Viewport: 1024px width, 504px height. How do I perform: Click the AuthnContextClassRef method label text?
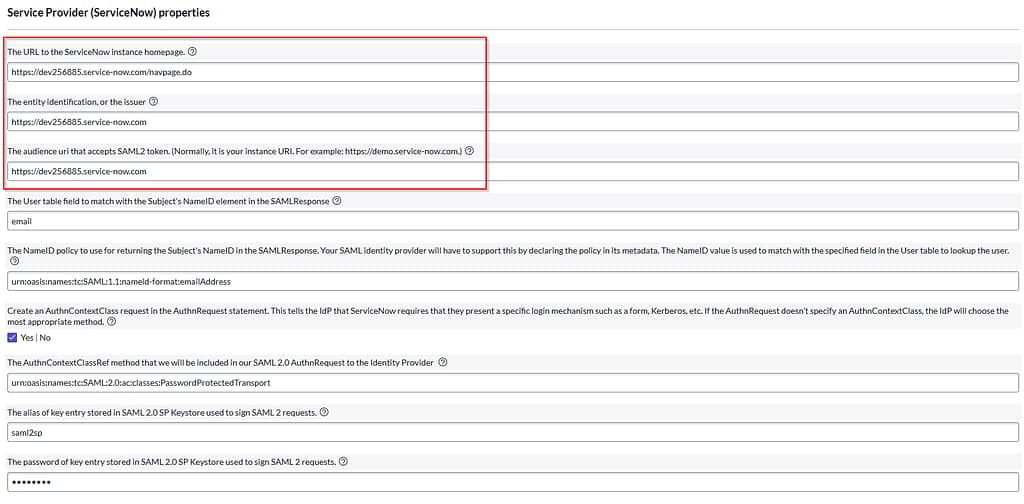[221, 362]
